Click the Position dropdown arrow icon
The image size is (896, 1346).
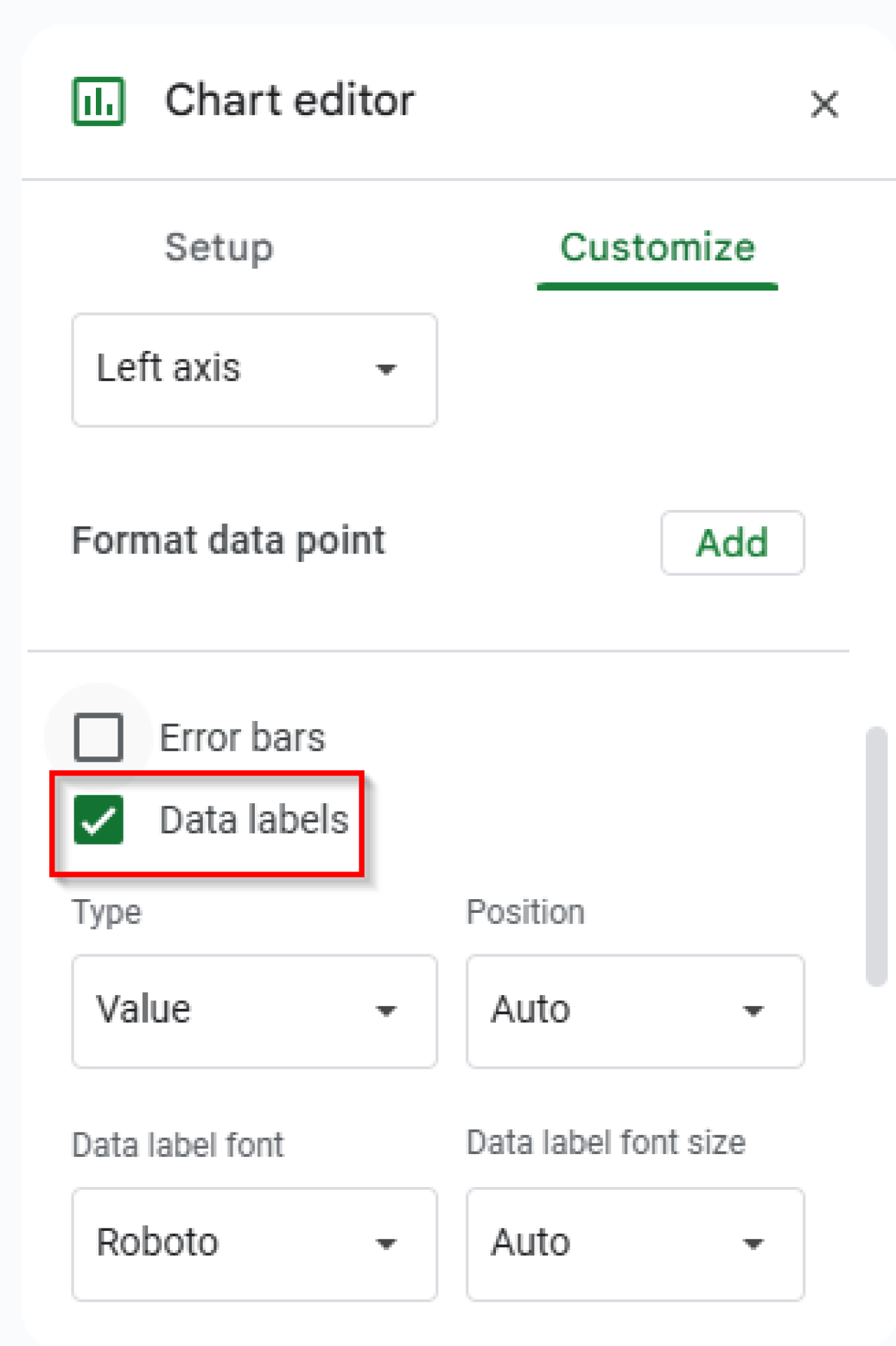(753, 1011)
